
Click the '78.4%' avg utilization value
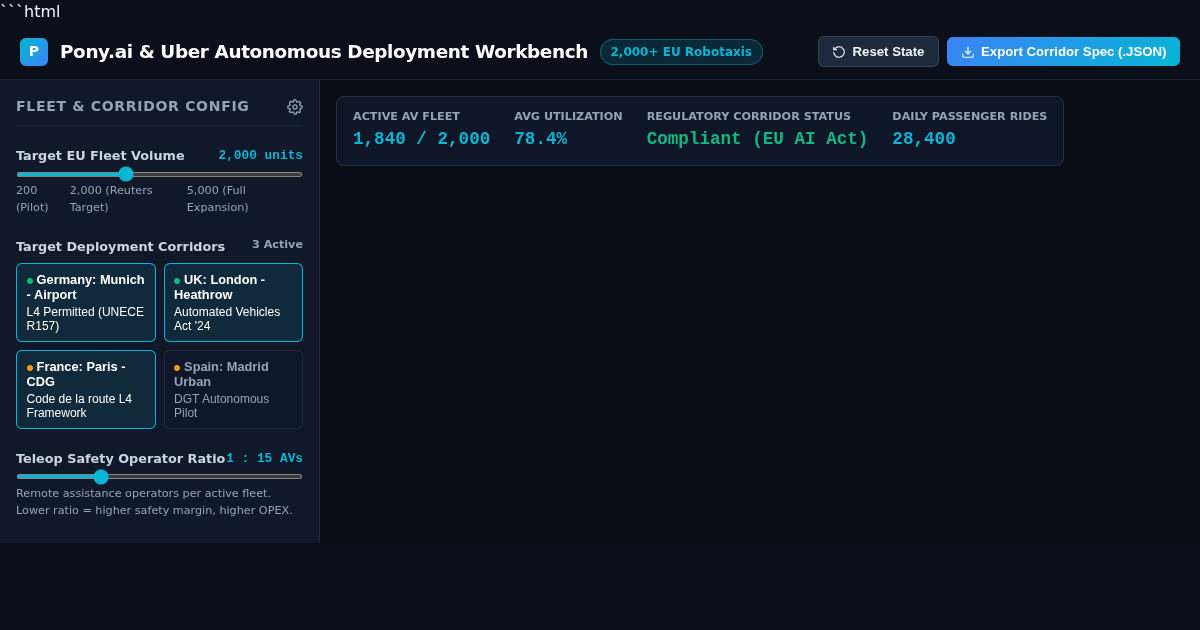point(540,139)
